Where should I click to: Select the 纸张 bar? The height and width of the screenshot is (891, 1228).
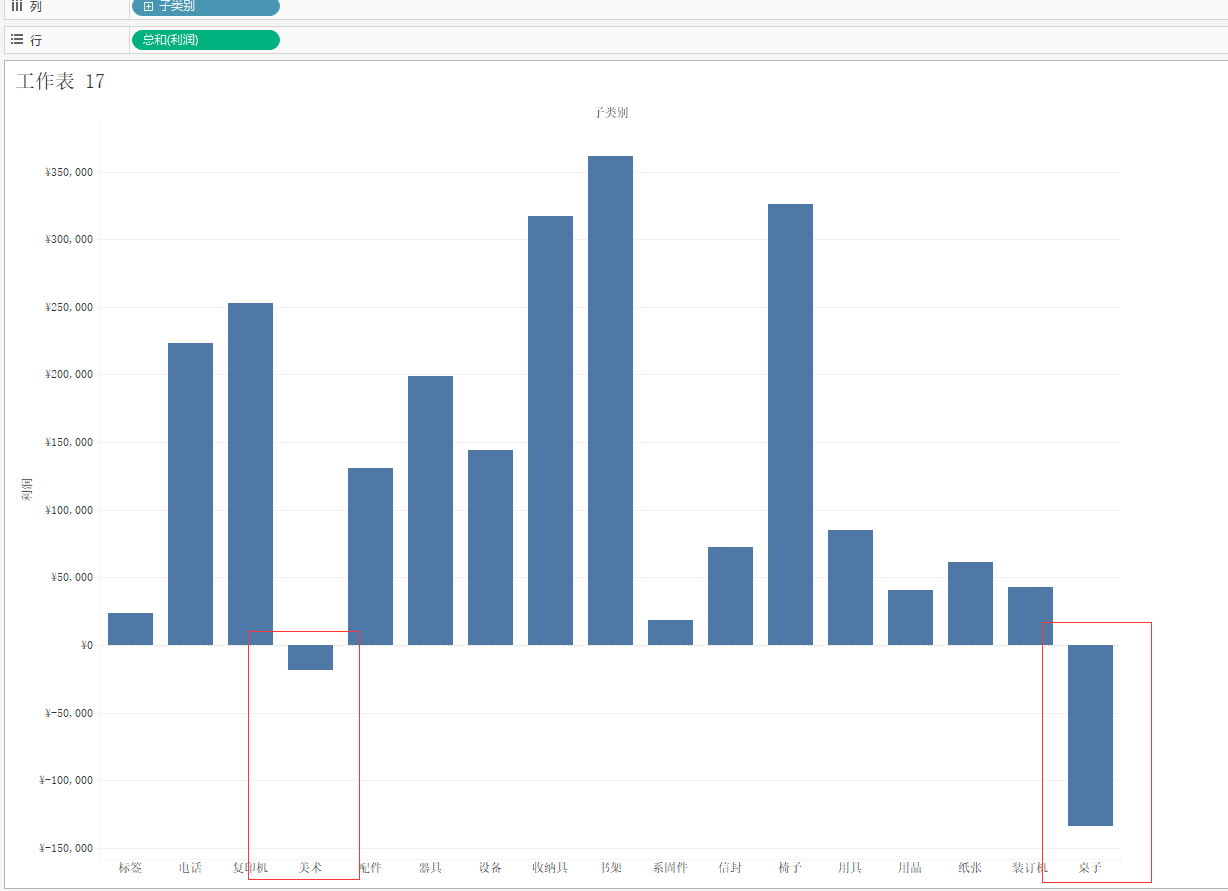970,603
